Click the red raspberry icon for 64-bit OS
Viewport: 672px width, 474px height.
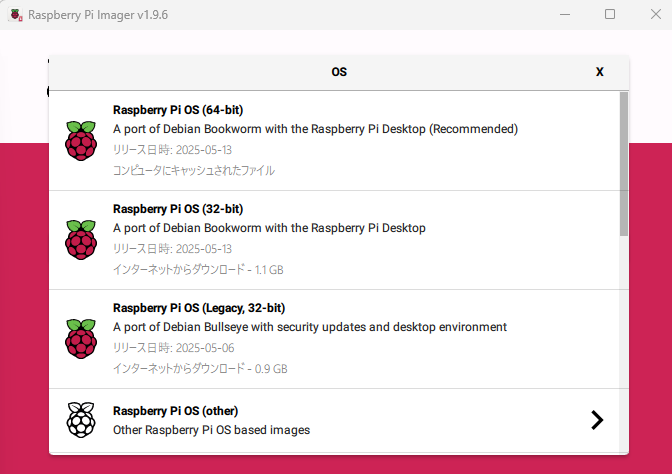(80, 141)
